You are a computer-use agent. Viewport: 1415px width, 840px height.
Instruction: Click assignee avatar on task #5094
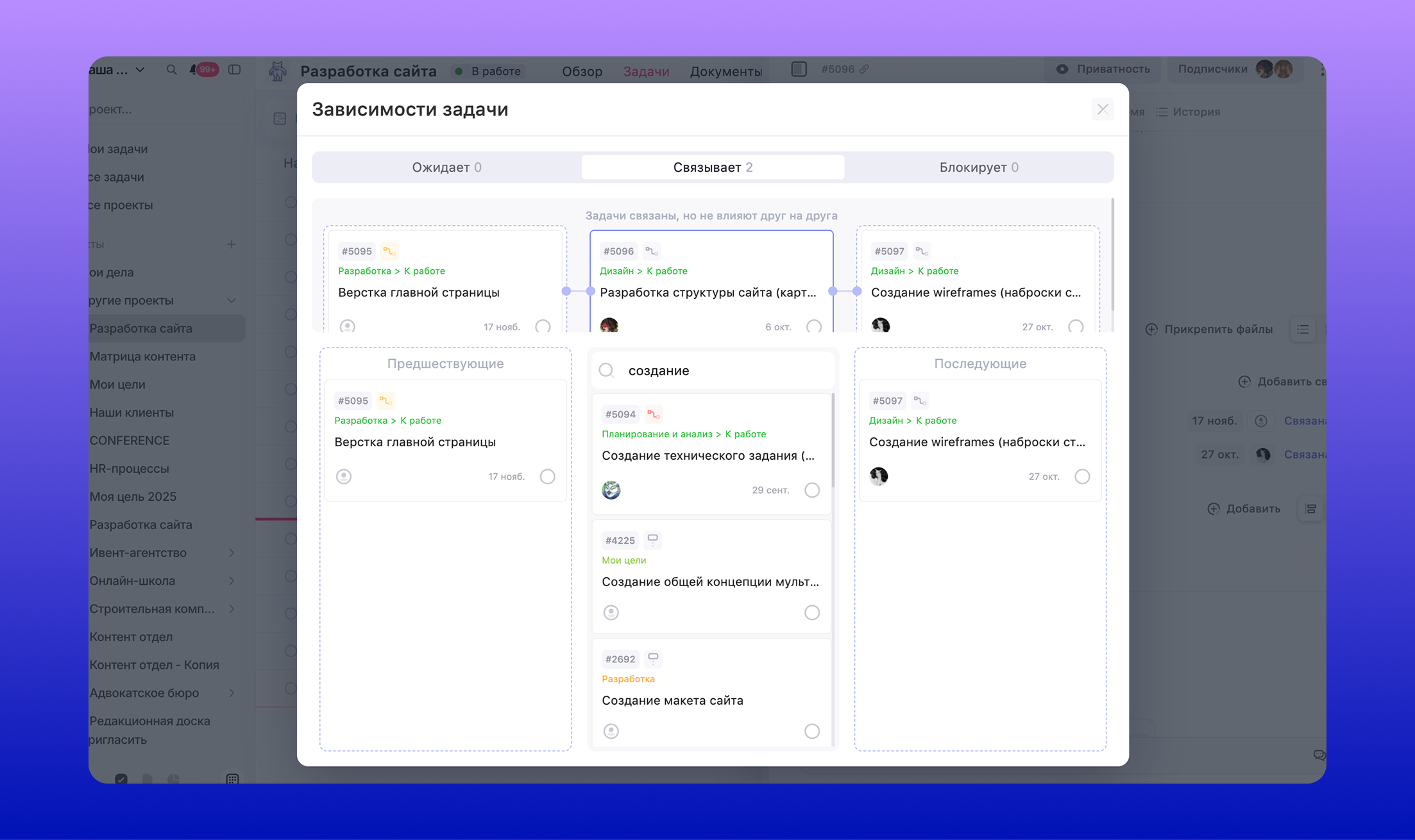pyautogui.click(x=611, y=490)
